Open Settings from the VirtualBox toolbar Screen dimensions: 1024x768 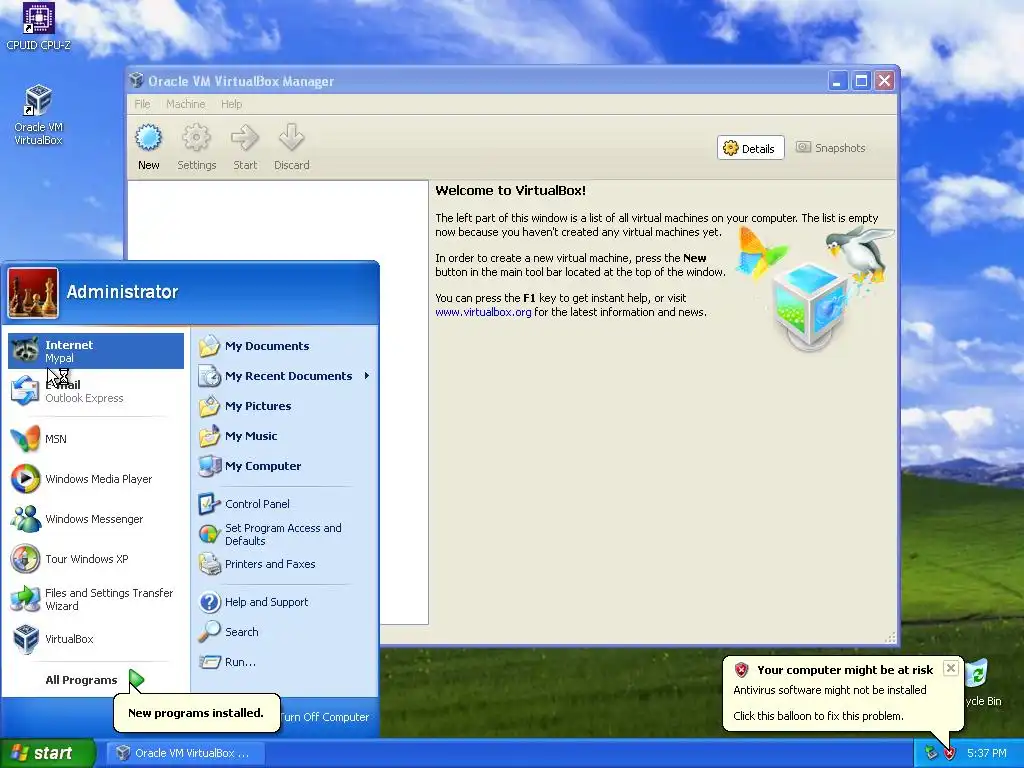coord(197,147)
